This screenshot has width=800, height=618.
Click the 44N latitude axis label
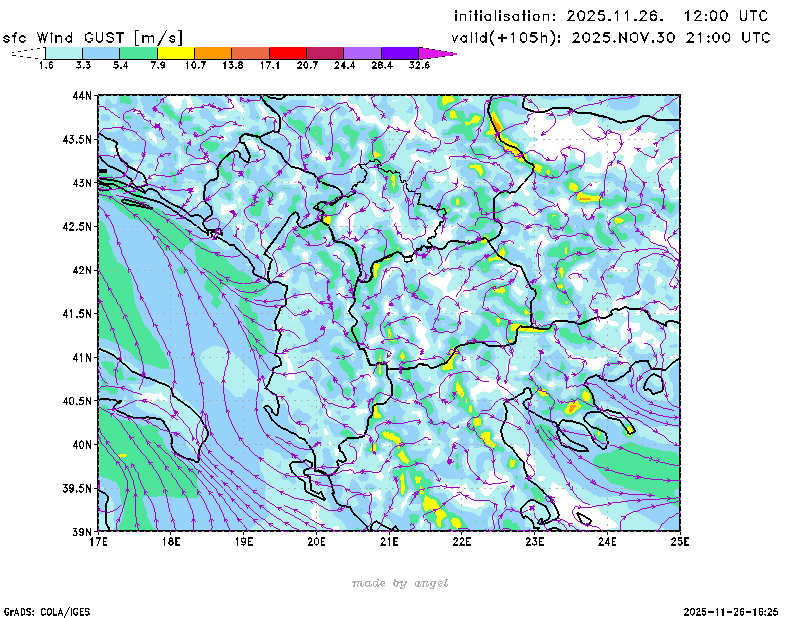tap(82, 96)
